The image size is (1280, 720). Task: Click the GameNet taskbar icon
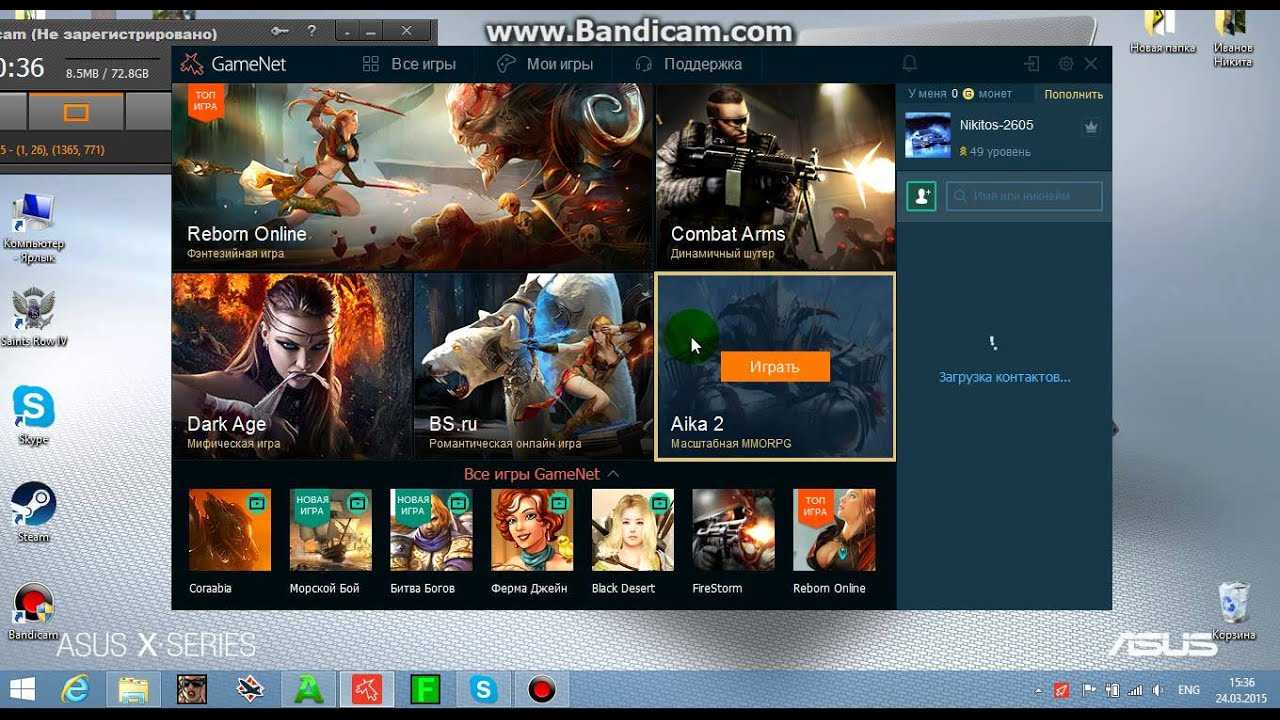point(367,689)
